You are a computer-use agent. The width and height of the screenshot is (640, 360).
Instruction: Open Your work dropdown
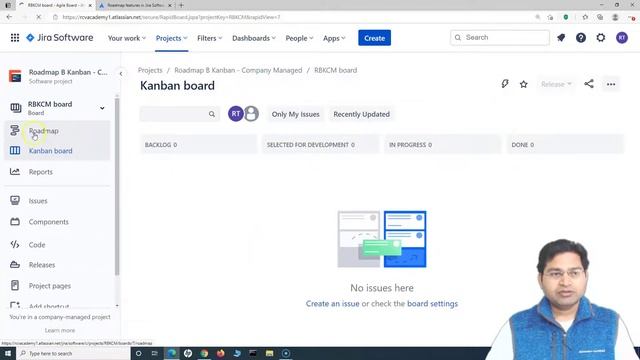click(x=127, y=38)
